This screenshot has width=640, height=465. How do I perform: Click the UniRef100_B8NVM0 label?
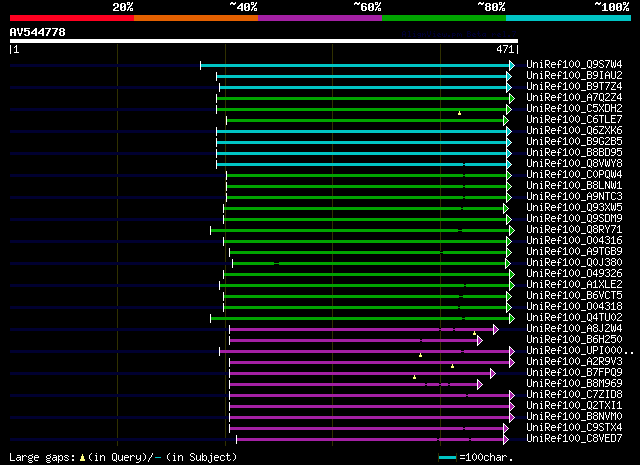click(574, 417)
